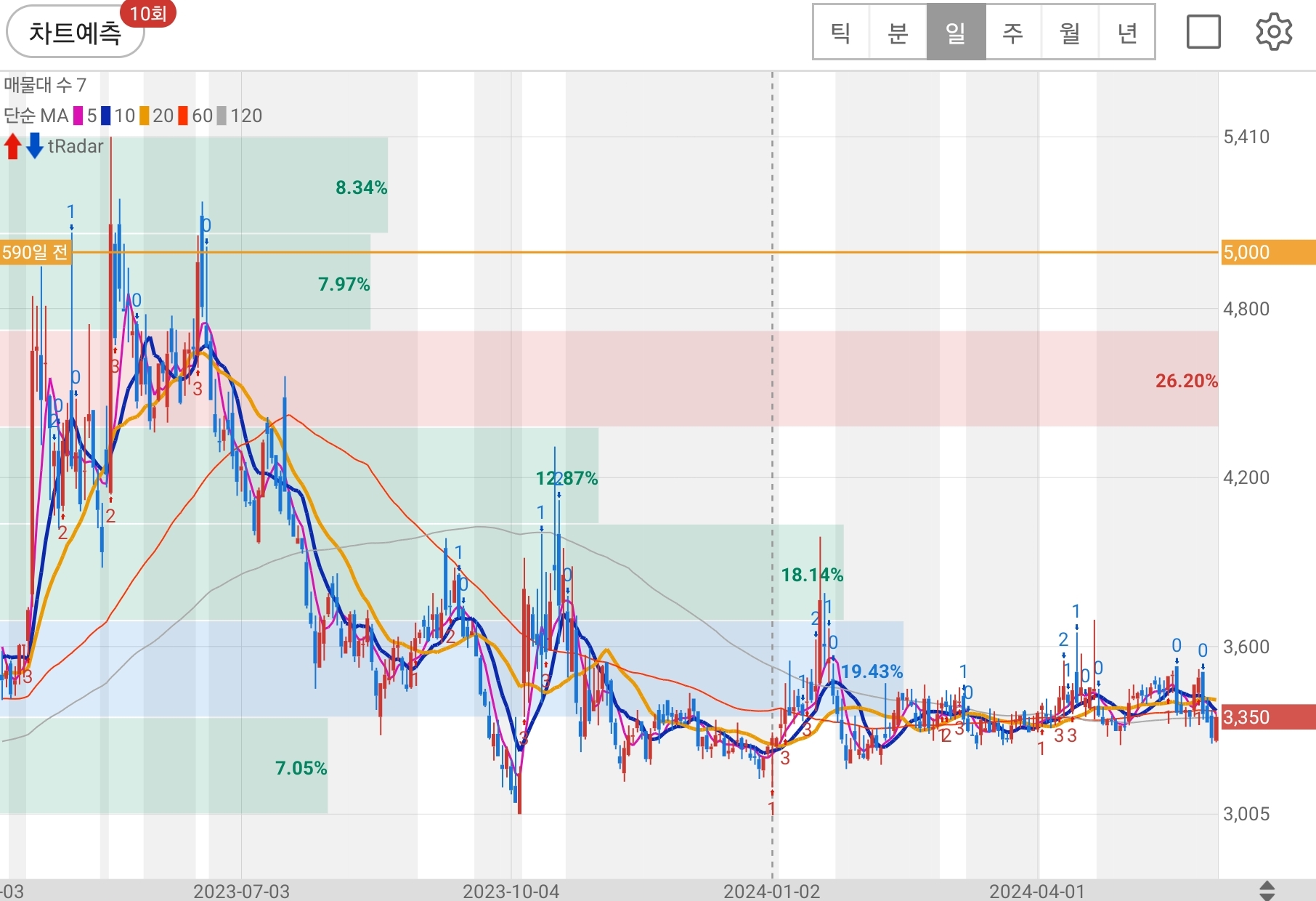
Task: Click the 4,800 price axis label
Action: coord(1246,309)
